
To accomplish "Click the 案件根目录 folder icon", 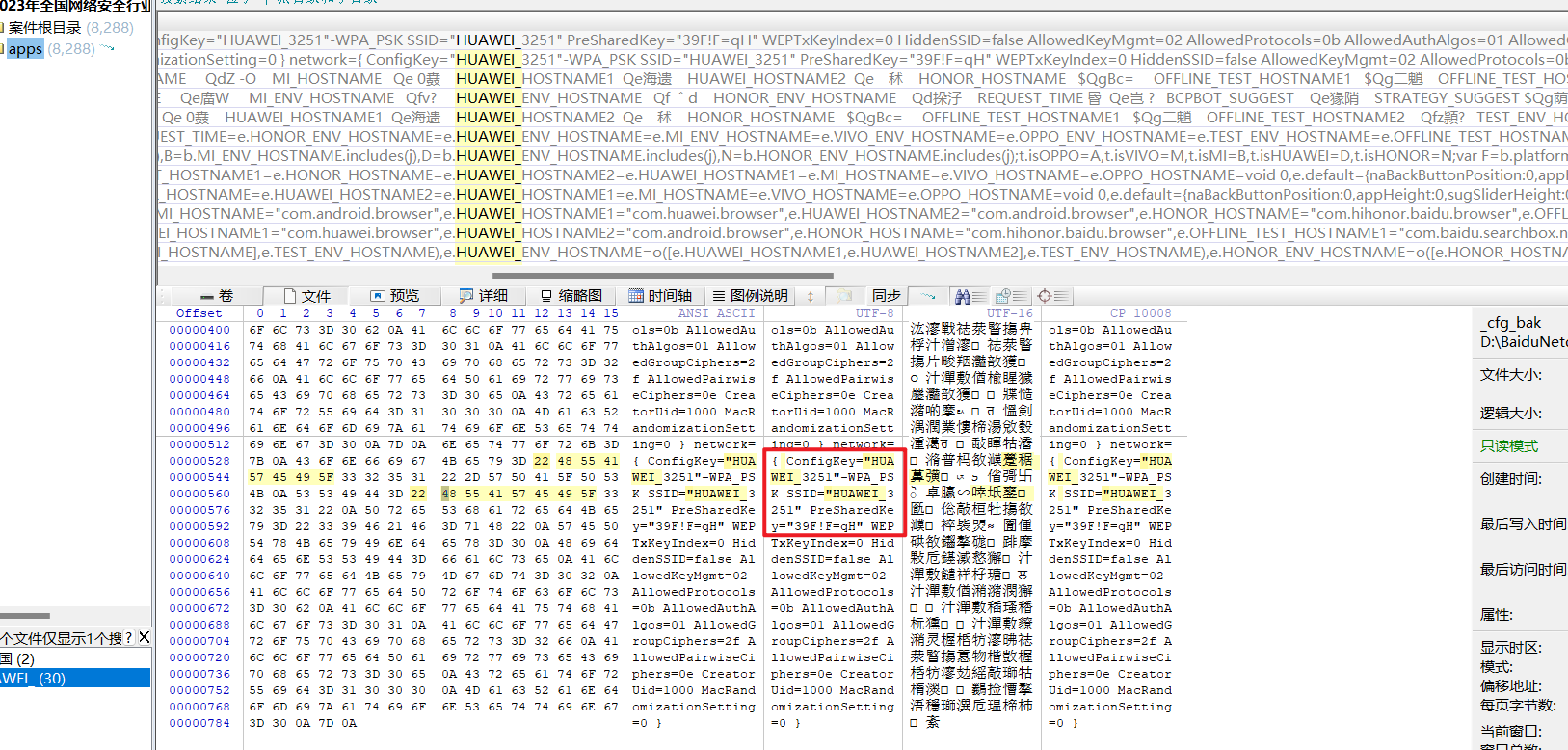I will pyautogui.click(x=3, y=28).
